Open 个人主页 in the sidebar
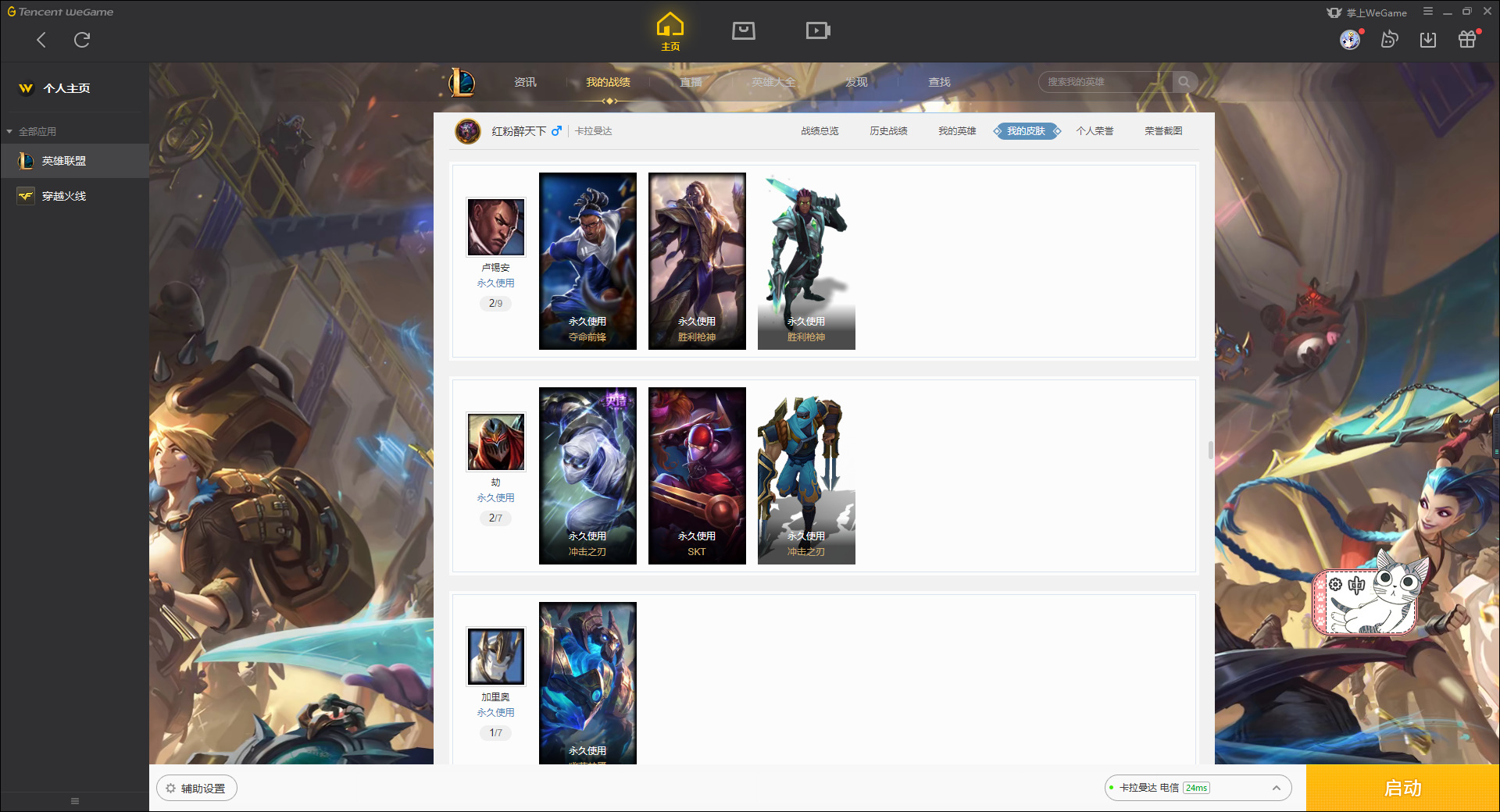 [66, 88]
